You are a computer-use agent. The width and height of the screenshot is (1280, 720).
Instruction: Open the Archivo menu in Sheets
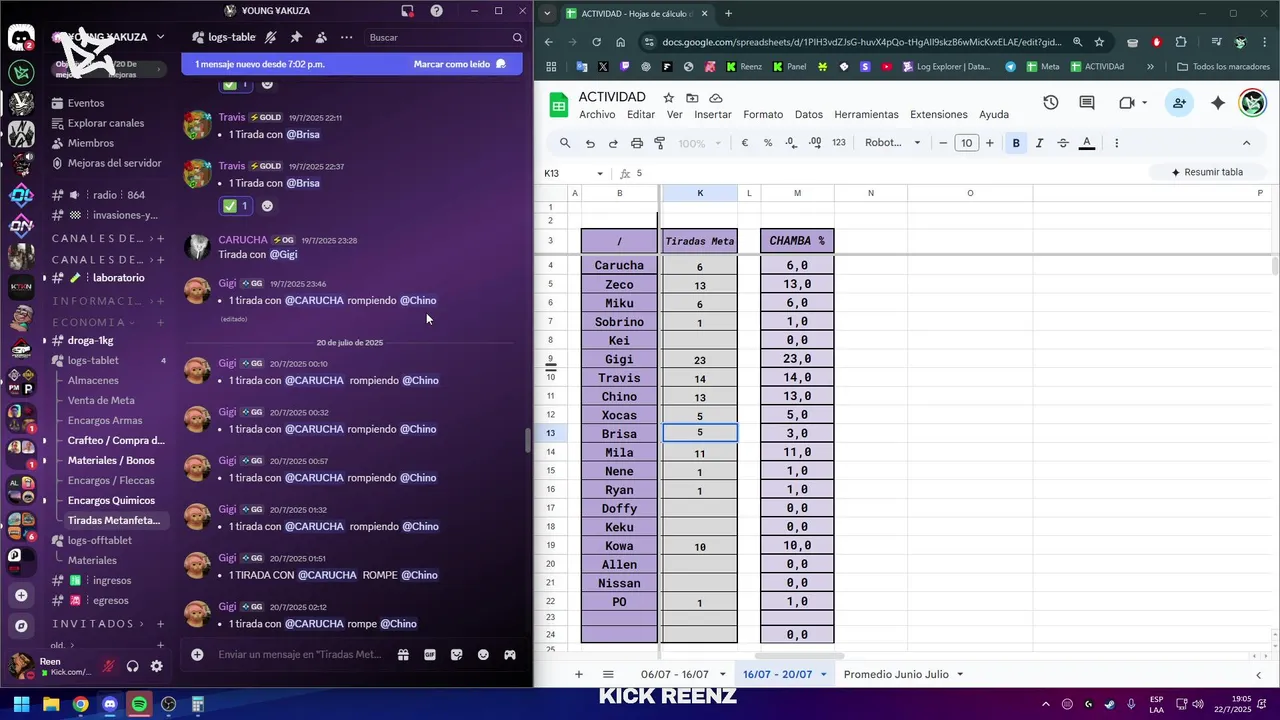tap(597, 115)
